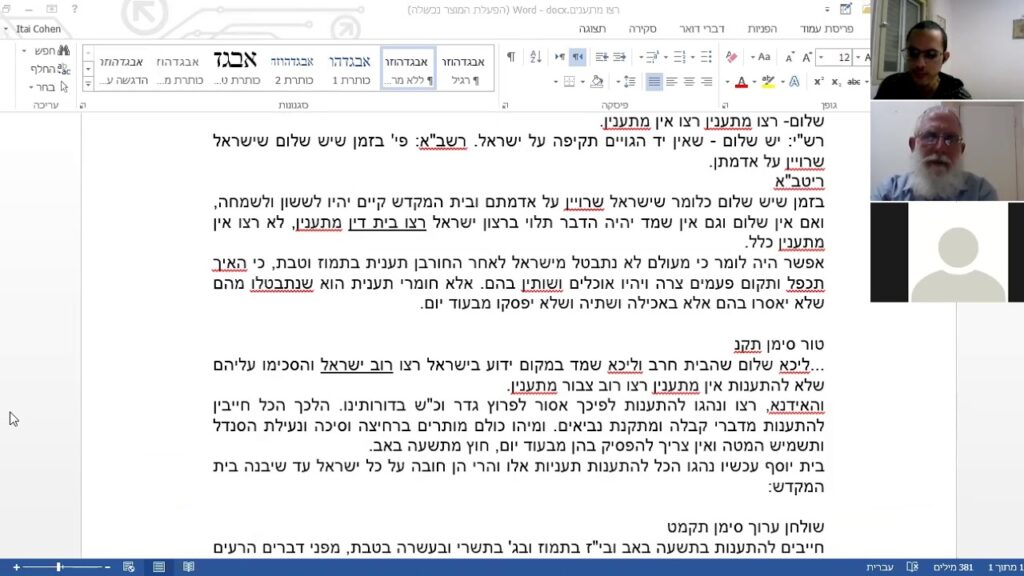Apply the large אבגד title style

tap(236, 69)
